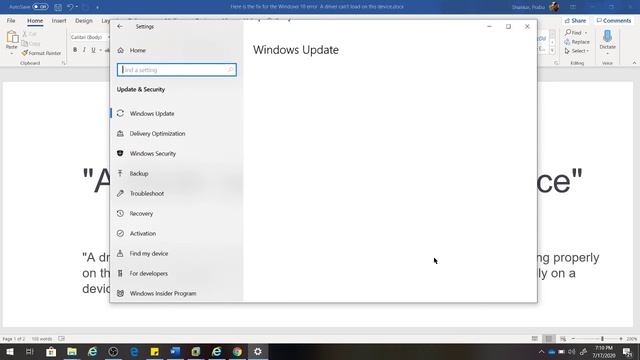This screenshot has height=360, width=640.
Task: Select Windows Update in the sidebar
Action: [x=152, y=113]
